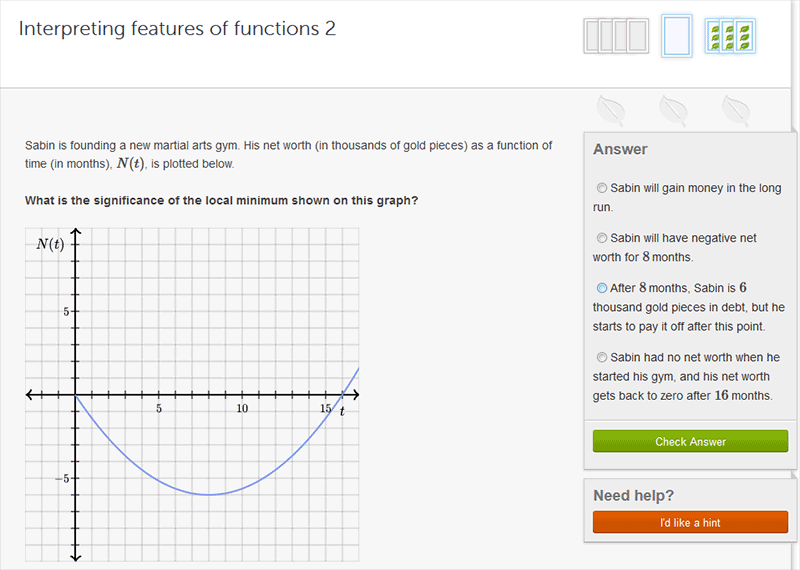Choose "negative net worth for 8 months" radio
This screenshot has height=570, width=800.
[601, 238]
